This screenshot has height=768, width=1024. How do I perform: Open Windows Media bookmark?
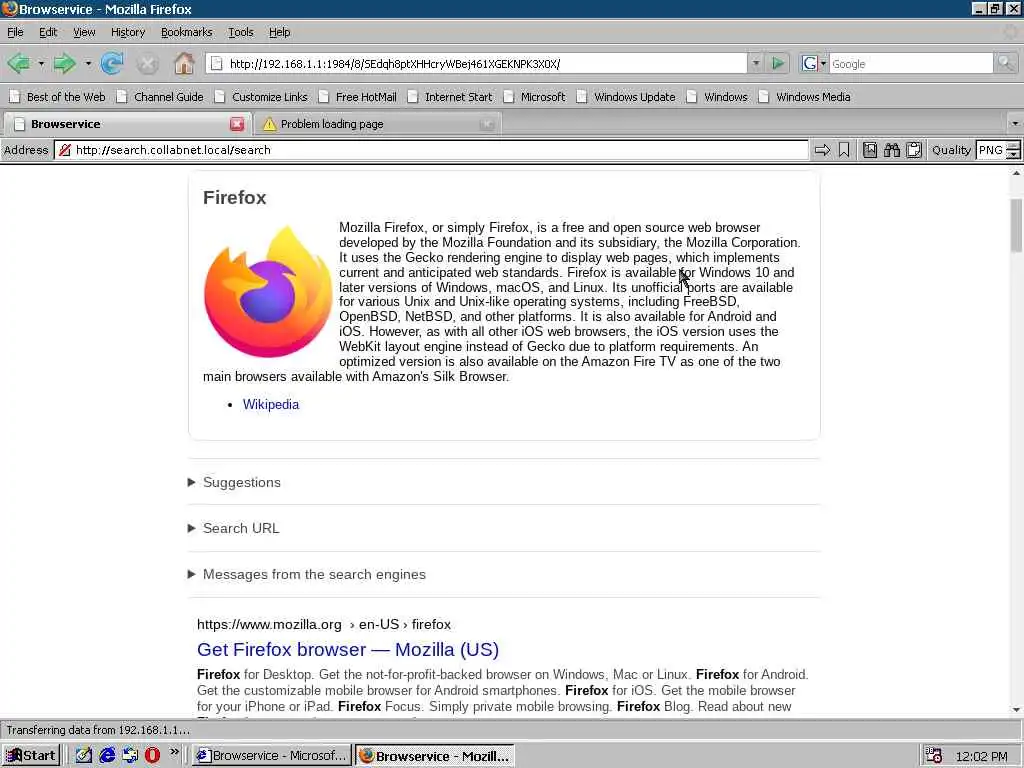click(x=805, y=97)
